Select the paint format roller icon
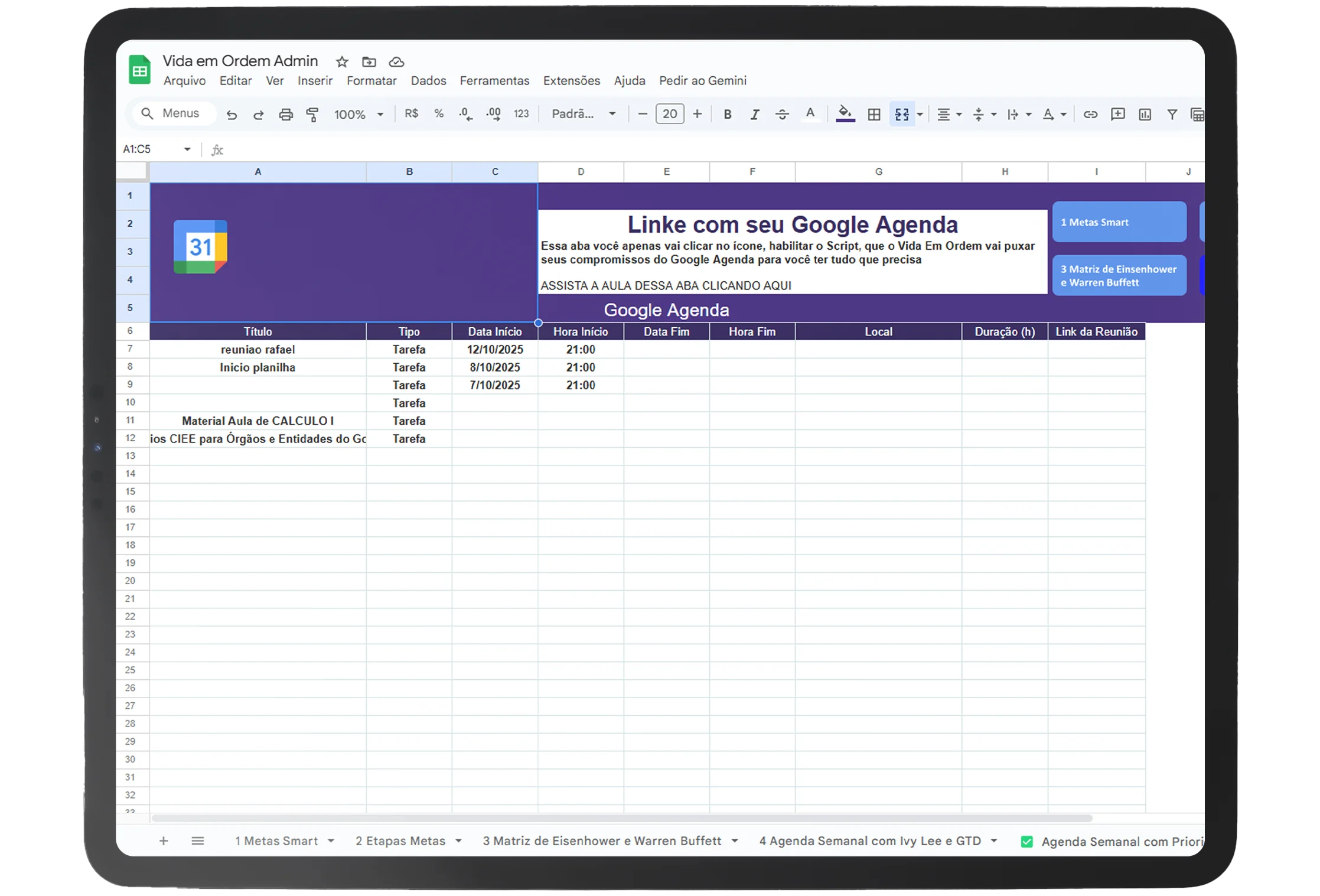This screenshot has width=1320, height=896. coord(312,115)
